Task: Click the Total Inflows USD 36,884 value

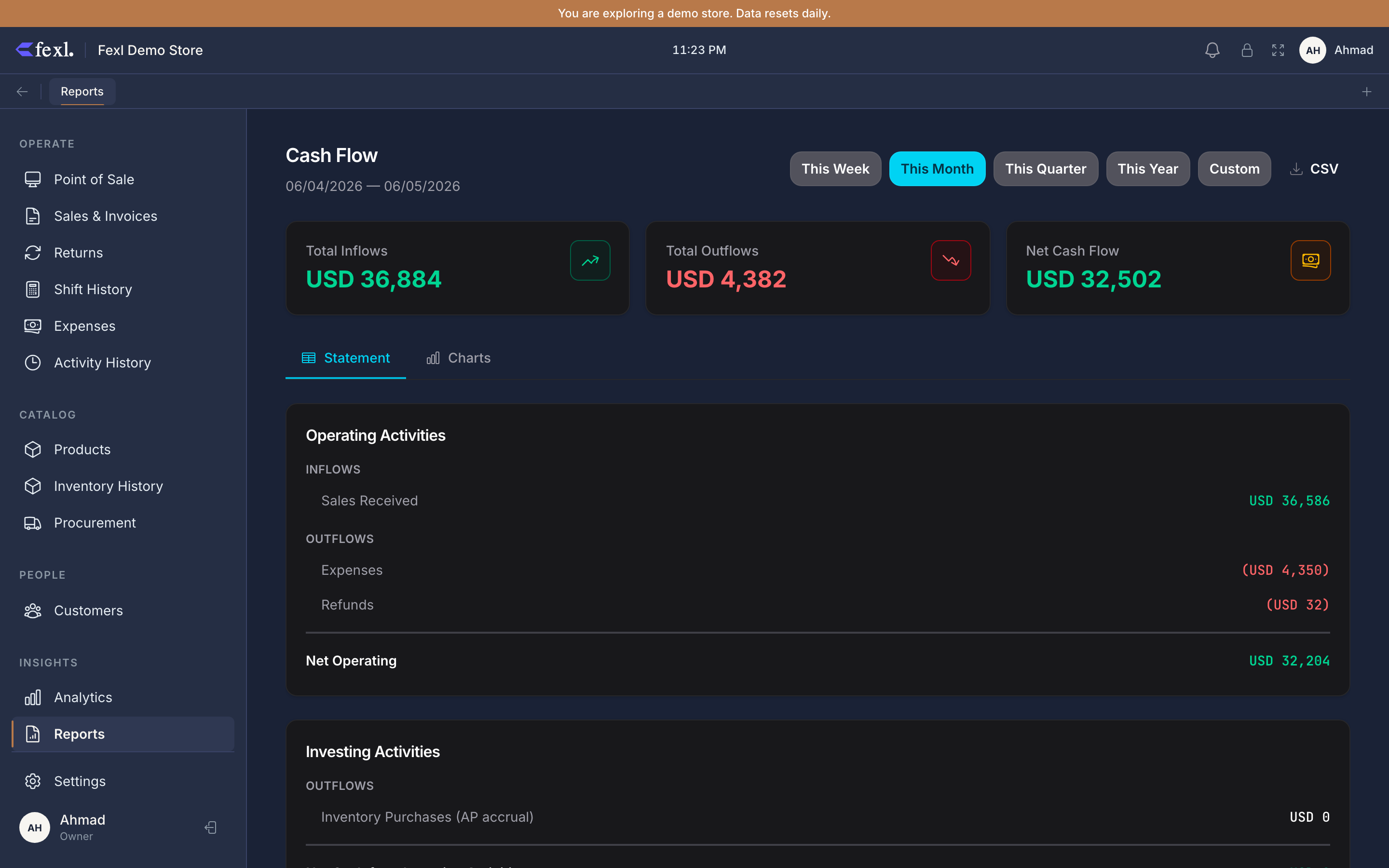Action: [373, 280]
